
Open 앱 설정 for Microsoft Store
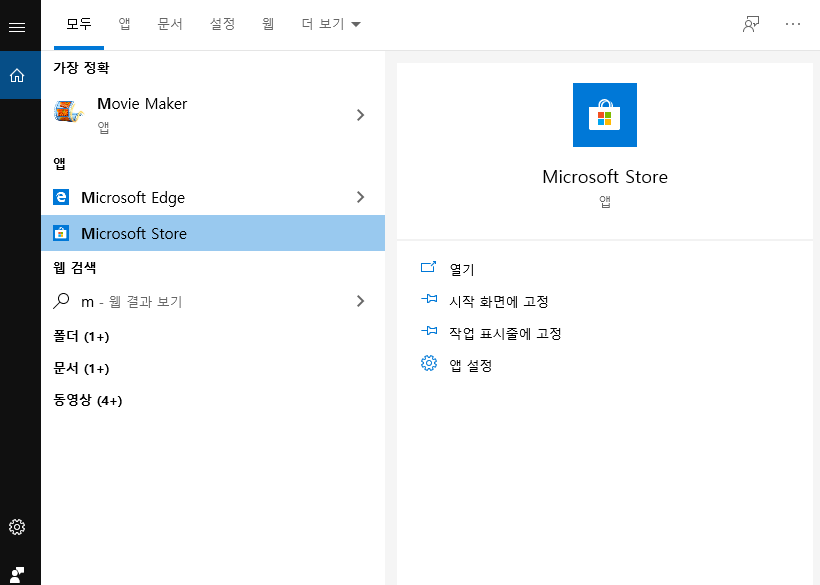coord(471,365)
